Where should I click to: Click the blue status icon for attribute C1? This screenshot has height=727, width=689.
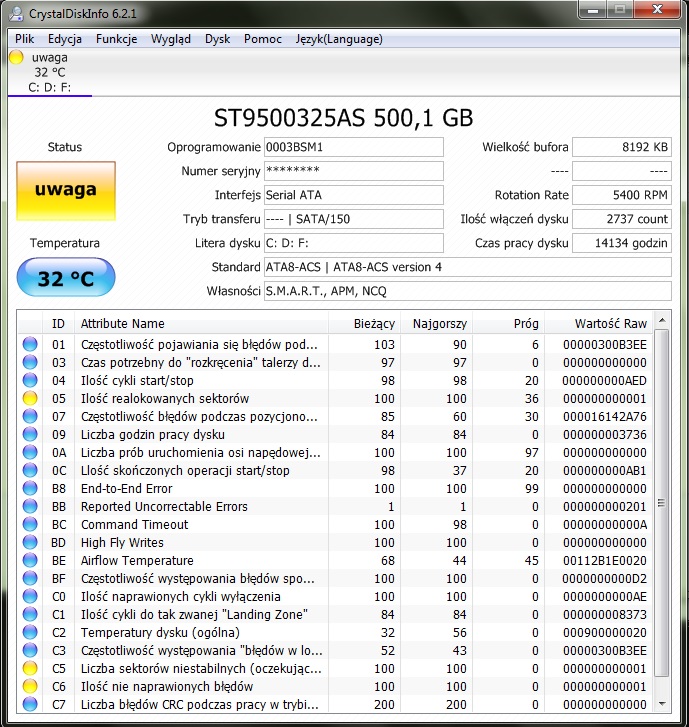coord(30,614)
